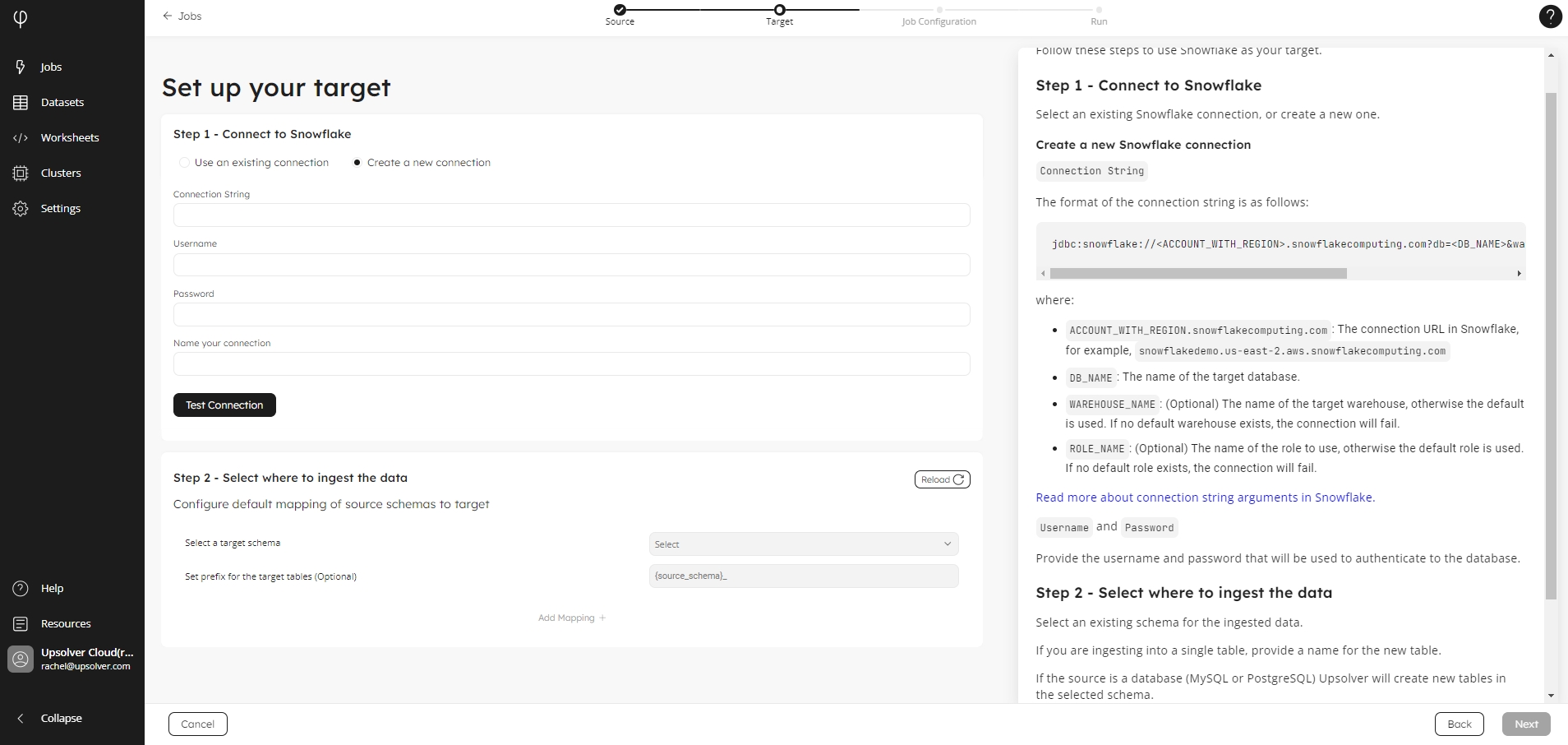Select Use an existing connection option
The image size is (1568, 745).
[185, 163]
